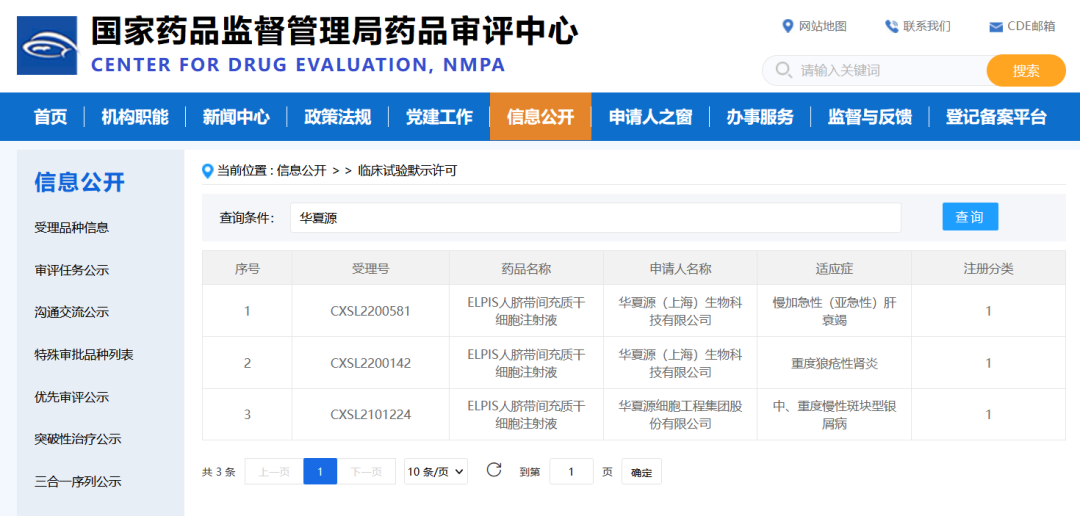Click the 注册分类 column header

pos(988,268)
